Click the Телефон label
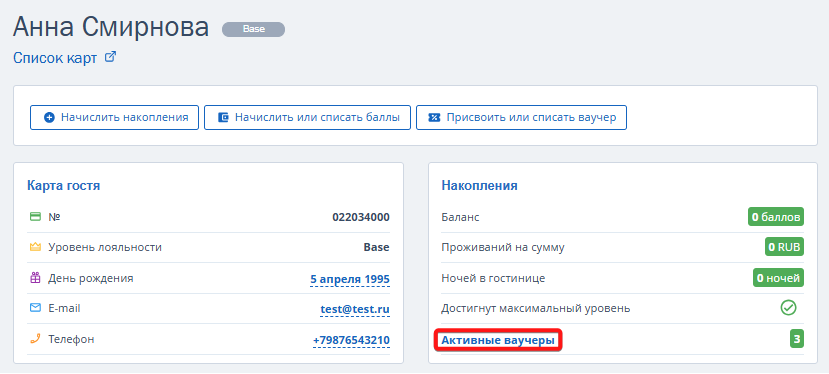 coord(71,339)
